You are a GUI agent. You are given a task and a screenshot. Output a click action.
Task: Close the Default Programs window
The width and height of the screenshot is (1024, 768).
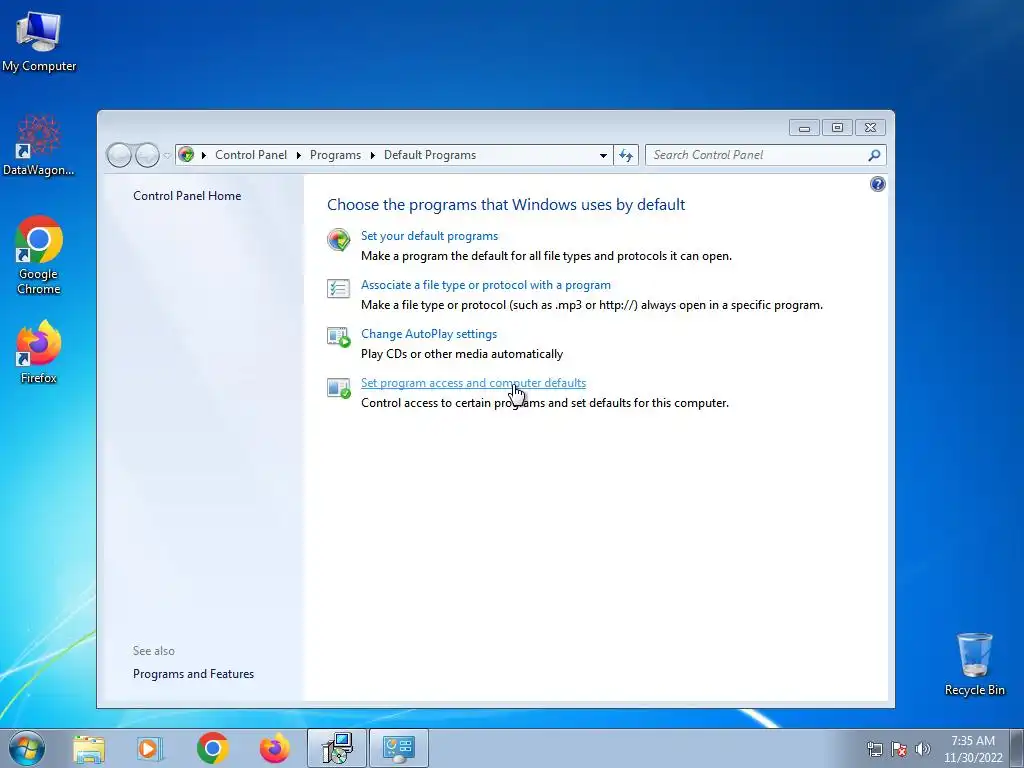[x=871, y=128]
